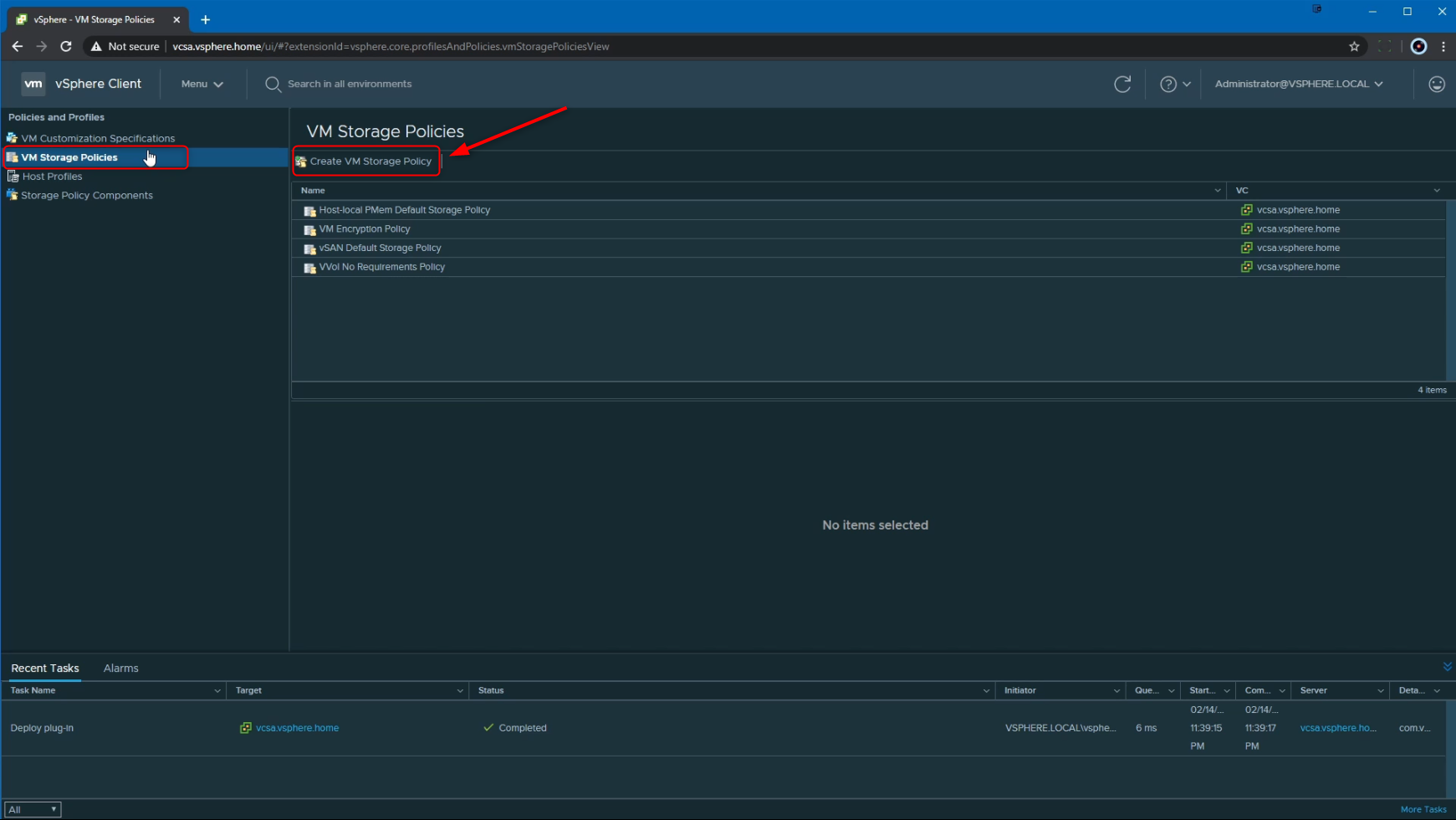
Task: Open Server column filter dropdown
Action: [x=1381, y=691]
